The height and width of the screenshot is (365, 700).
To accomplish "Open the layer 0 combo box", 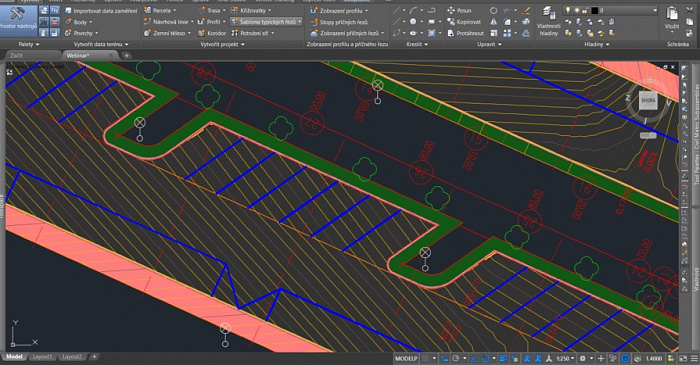I will click(611, 10).
